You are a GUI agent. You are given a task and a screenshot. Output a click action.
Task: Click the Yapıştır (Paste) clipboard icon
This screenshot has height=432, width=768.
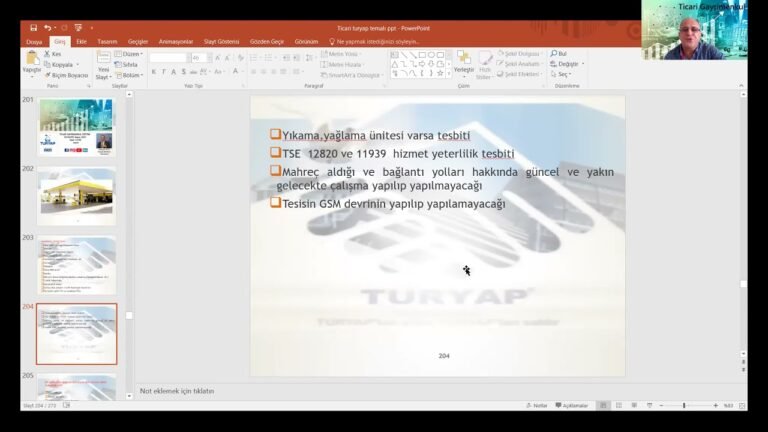click(32, 58)
